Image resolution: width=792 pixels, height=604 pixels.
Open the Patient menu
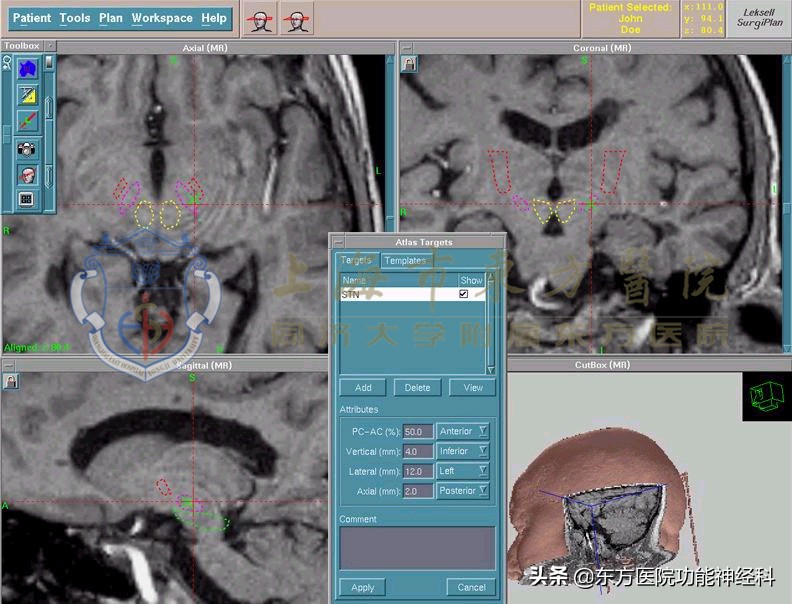coord(32,18)
